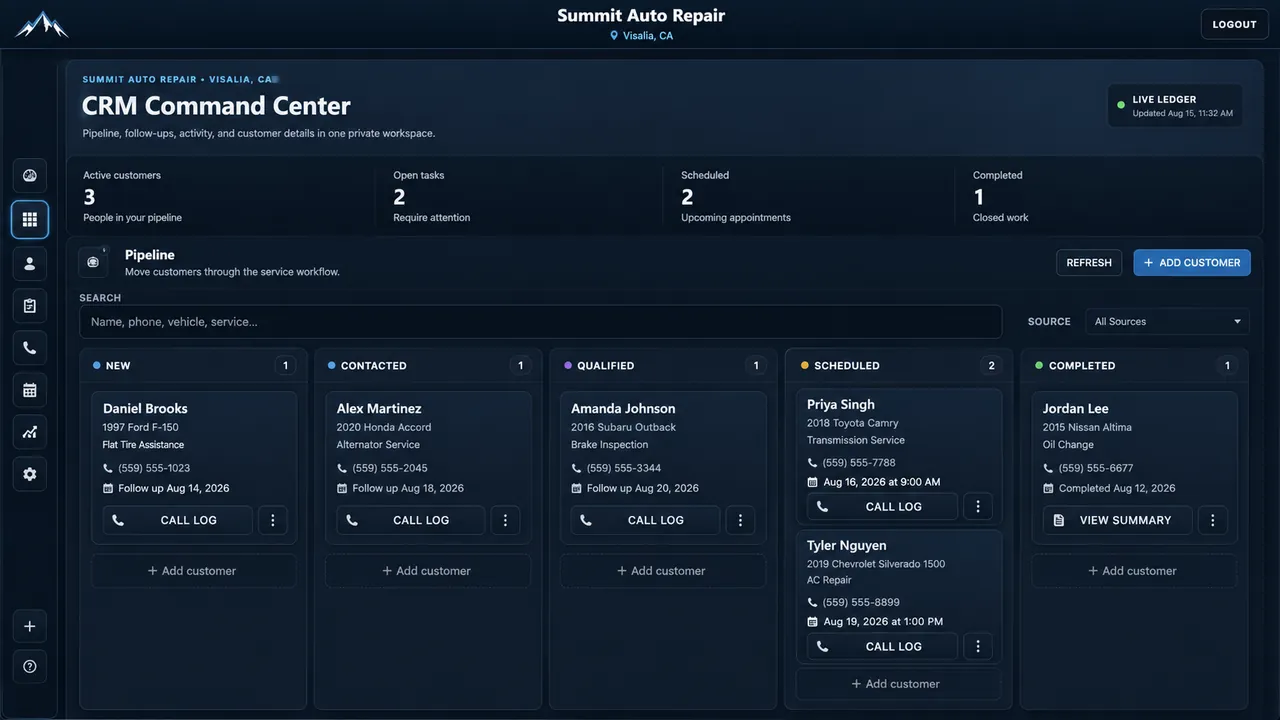Open Priya Singh more options menu
Viewport: 1280px width, 720px height.
click(978, 506)
